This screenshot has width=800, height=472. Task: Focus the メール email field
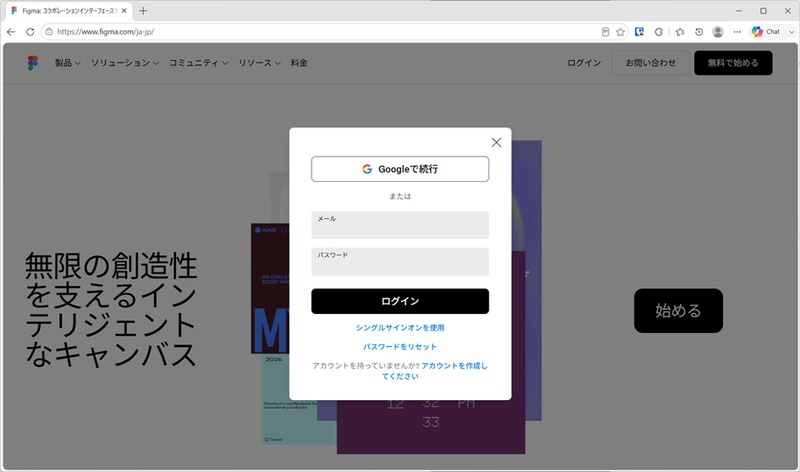(400, 225)
